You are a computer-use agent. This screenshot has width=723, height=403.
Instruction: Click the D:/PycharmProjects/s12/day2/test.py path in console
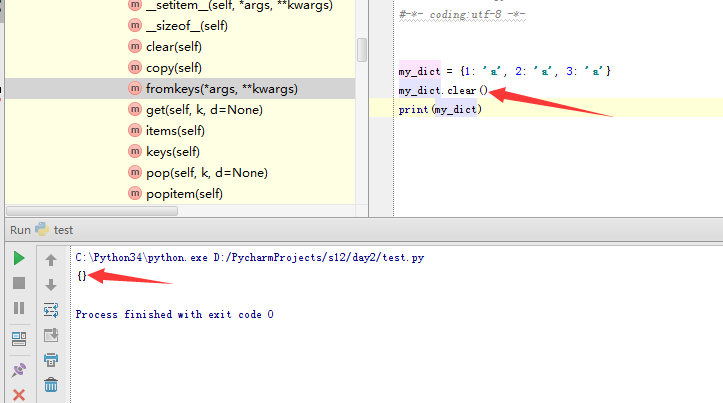[x=319, y=258]
